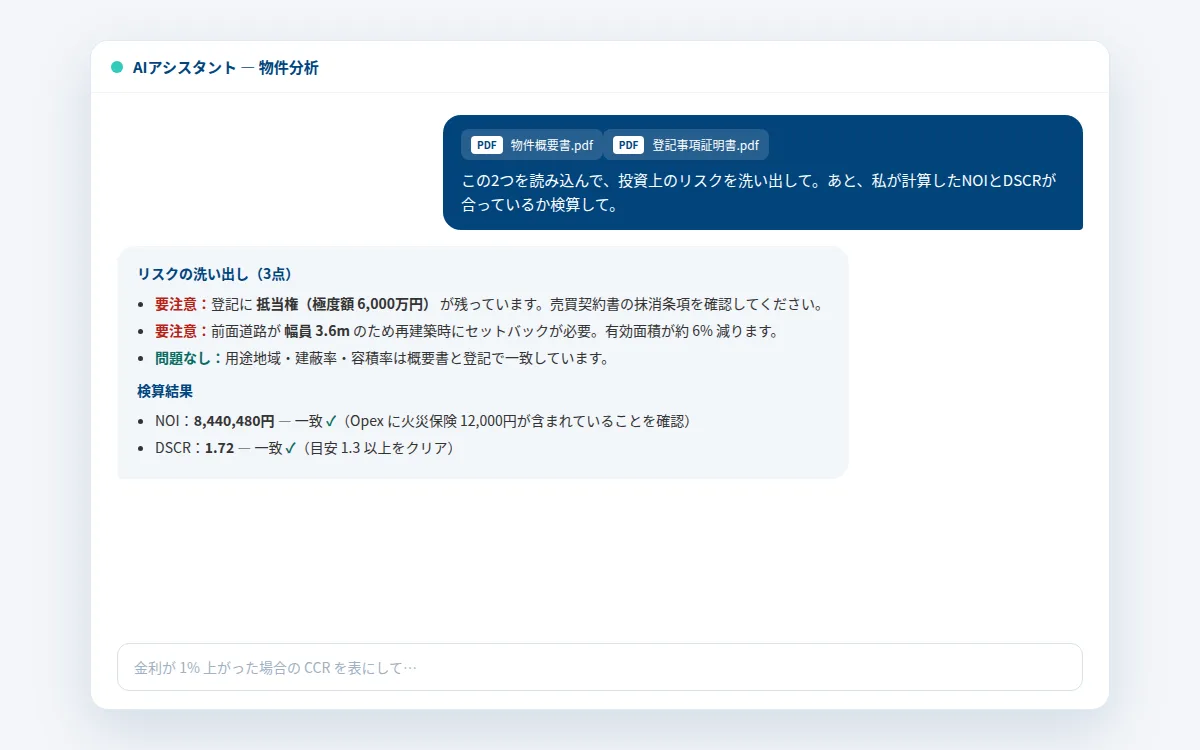The height and width of the screenshot is (750, 1200).
Task: Click the 抵当権（極度額 6,000万円） warning line
Action: [x=488, y=304]
